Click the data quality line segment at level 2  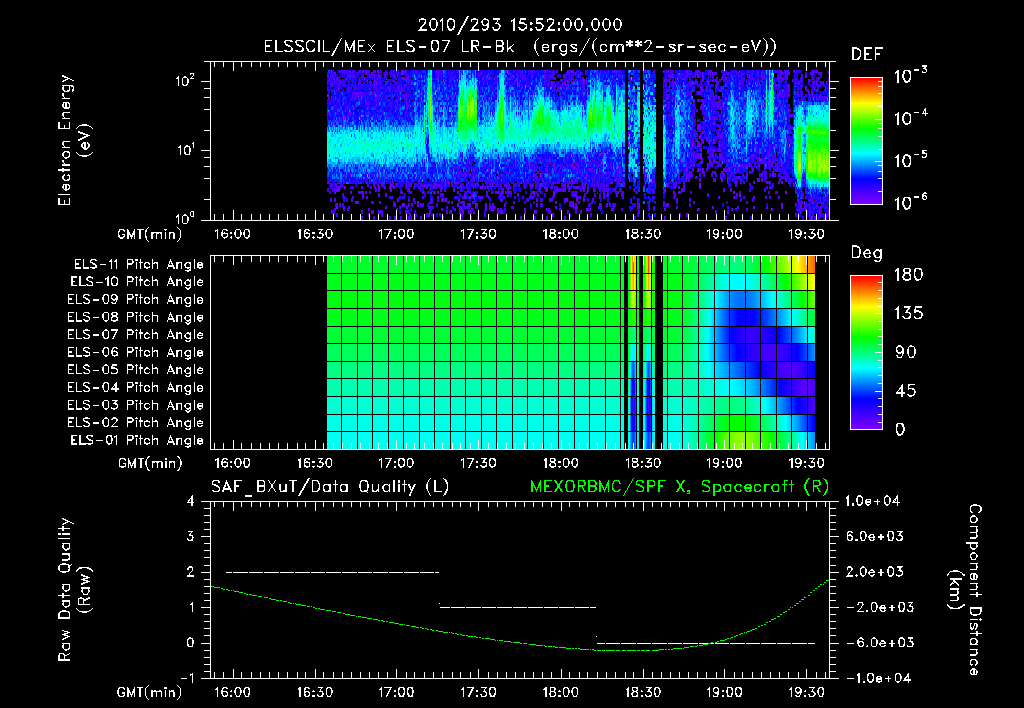pyautogui.click(x=332, y=572)
